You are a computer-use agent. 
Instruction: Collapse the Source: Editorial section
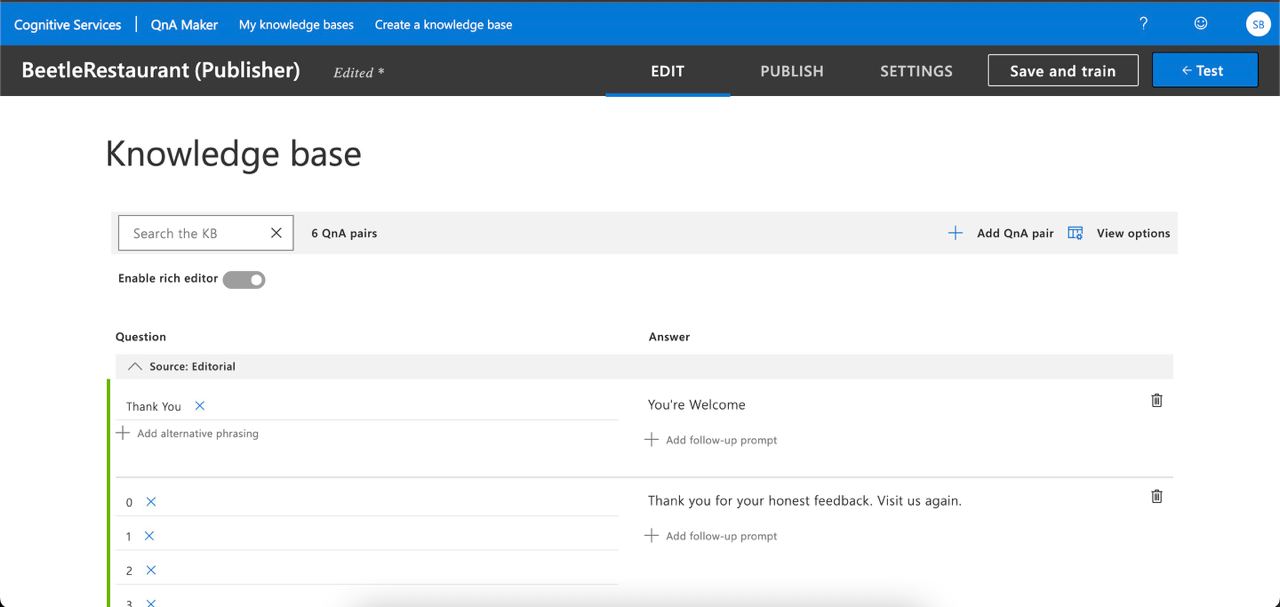click(x=135, y=367)
